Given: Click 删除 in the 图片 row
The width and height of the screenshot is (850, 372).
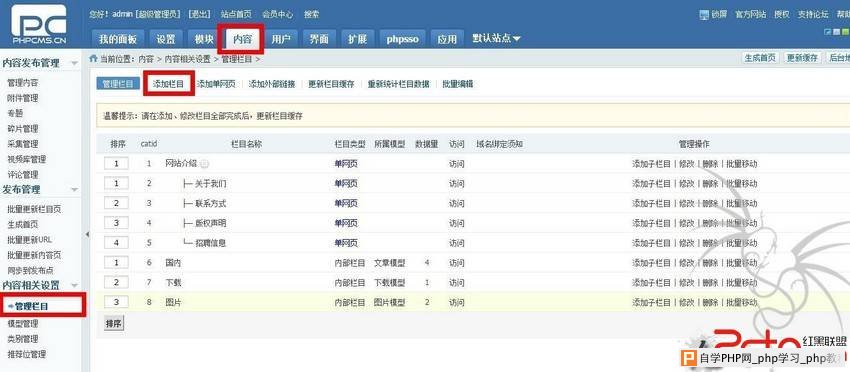Looking at the screenshot, I should 710,302.
